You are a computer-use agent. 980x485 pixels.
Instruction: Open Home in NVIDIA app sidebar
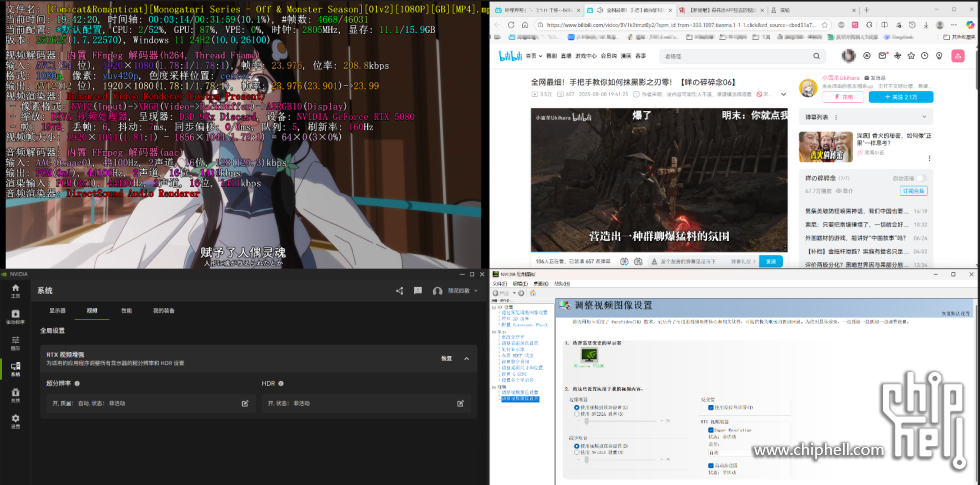coord(16,291)
